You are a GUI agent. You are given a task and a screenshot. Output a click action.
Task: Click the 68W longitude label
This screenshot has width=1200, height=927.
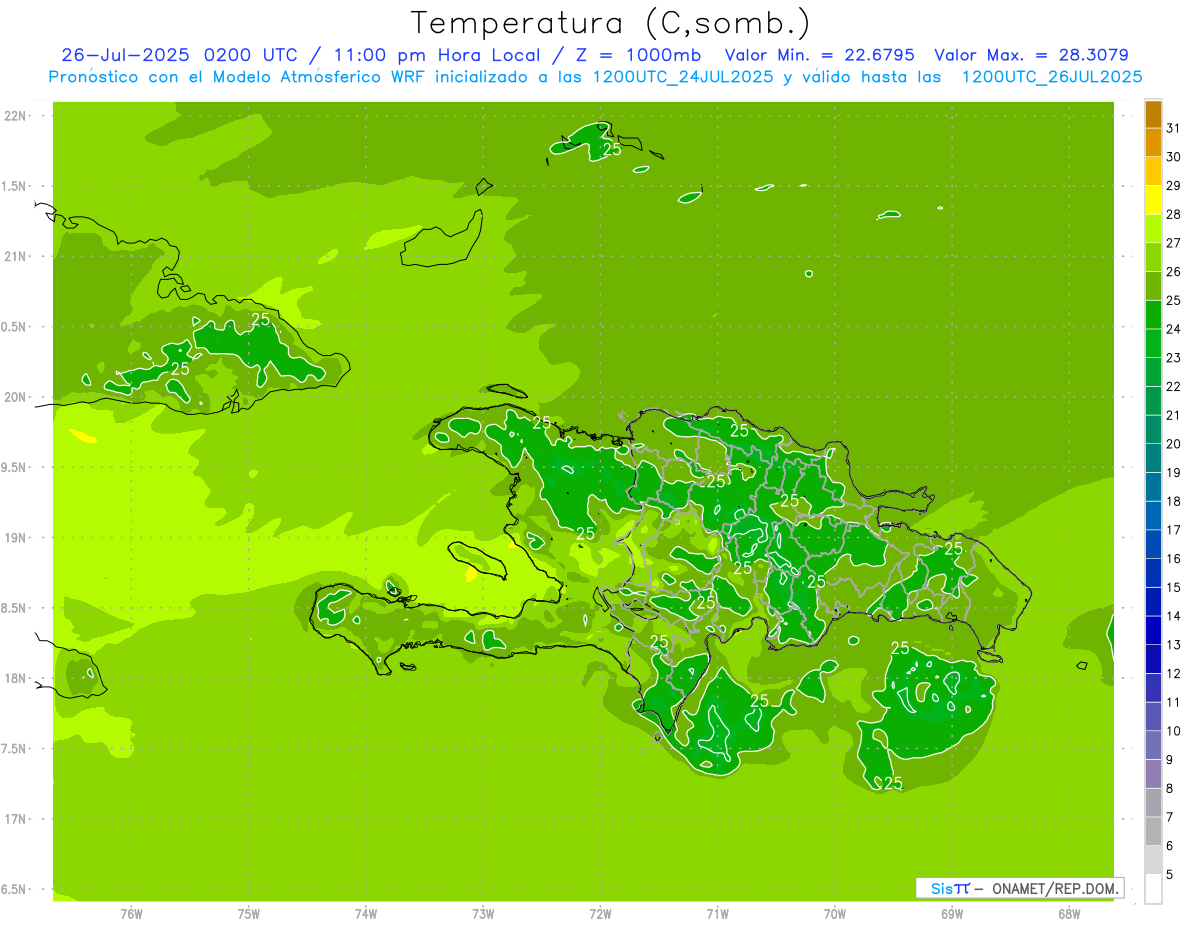click(x=1069, y=913)
